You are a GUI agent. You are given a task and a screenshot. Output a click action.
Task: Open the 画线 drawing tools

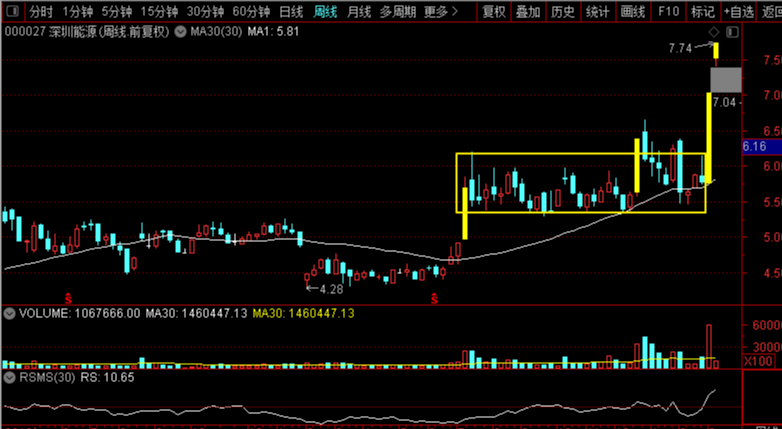click(632, 12)
